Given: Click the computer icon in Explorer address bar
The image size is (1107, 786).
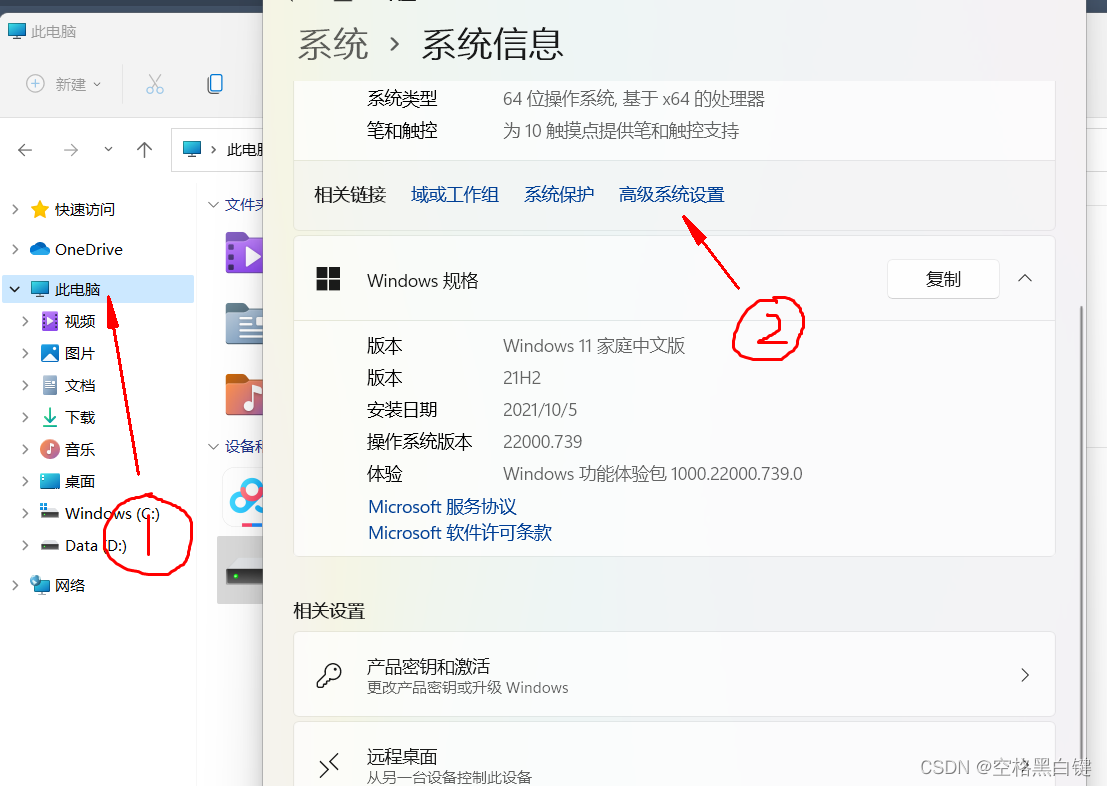Looking at the screenshot, I should click(191, 149).
